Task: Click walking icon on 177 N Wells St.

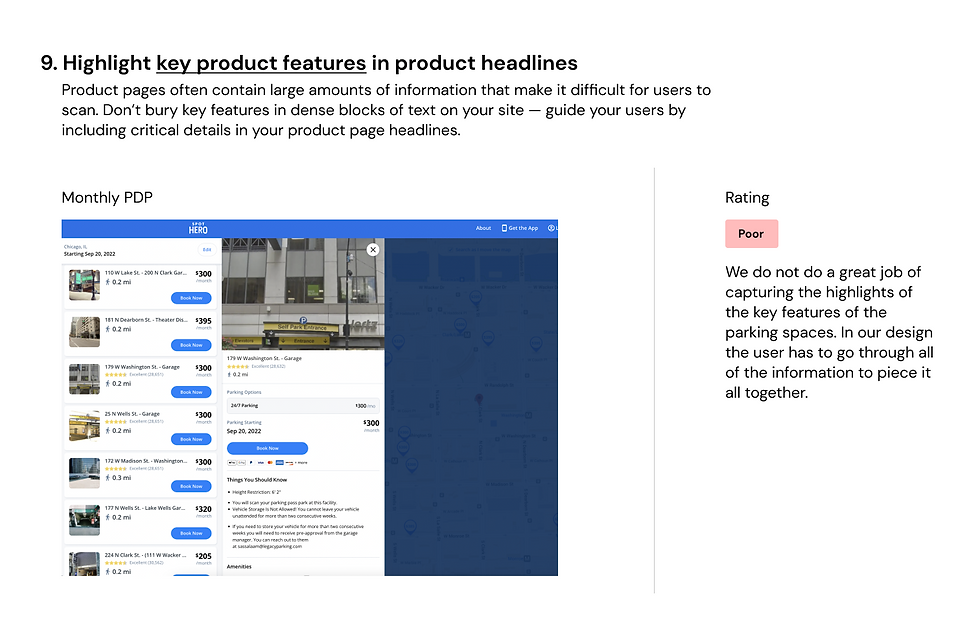Action: [108, 517]
